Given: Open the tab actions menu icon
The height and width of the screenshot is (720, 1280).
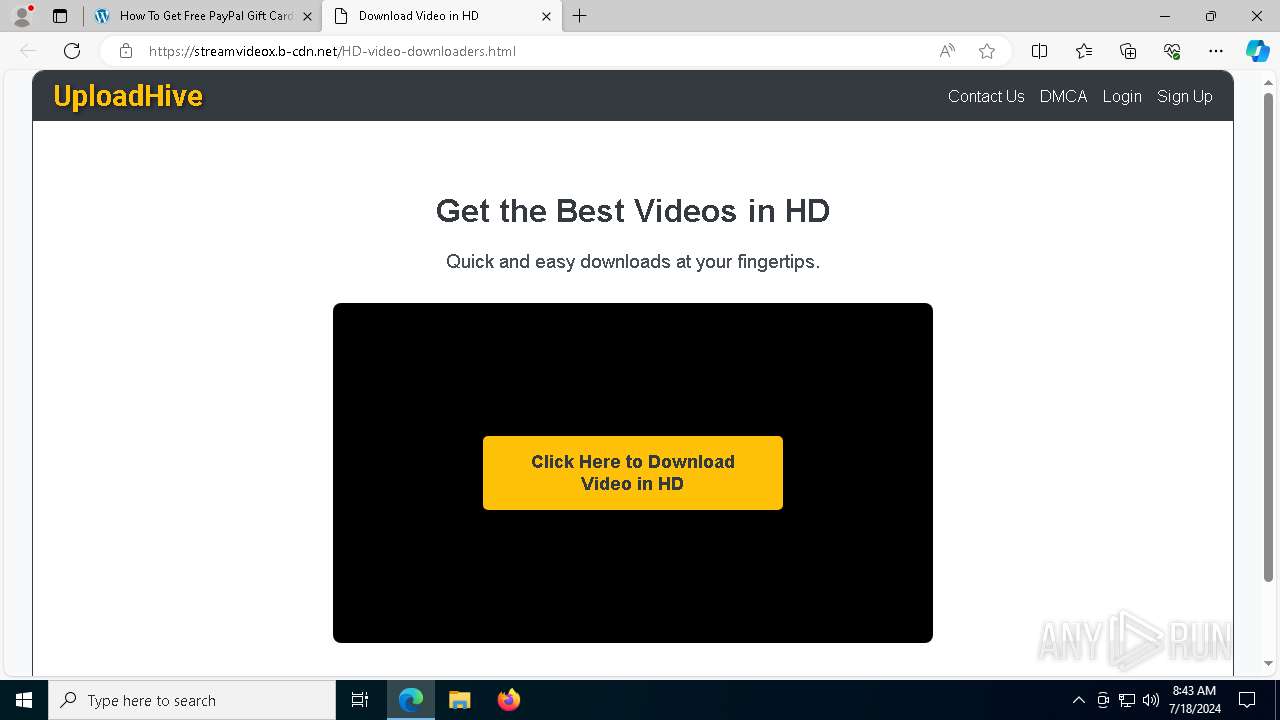Looking at the screenshot, I should pyautogui.click(x=60, y=16).
